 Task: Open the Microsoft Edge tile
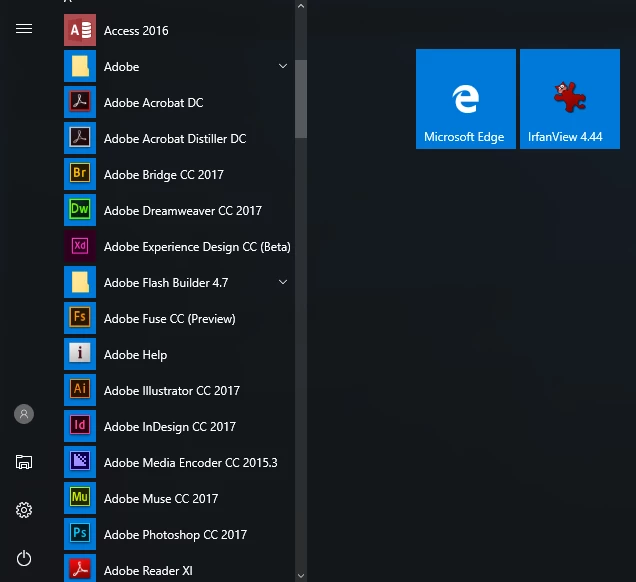point(466,99)
